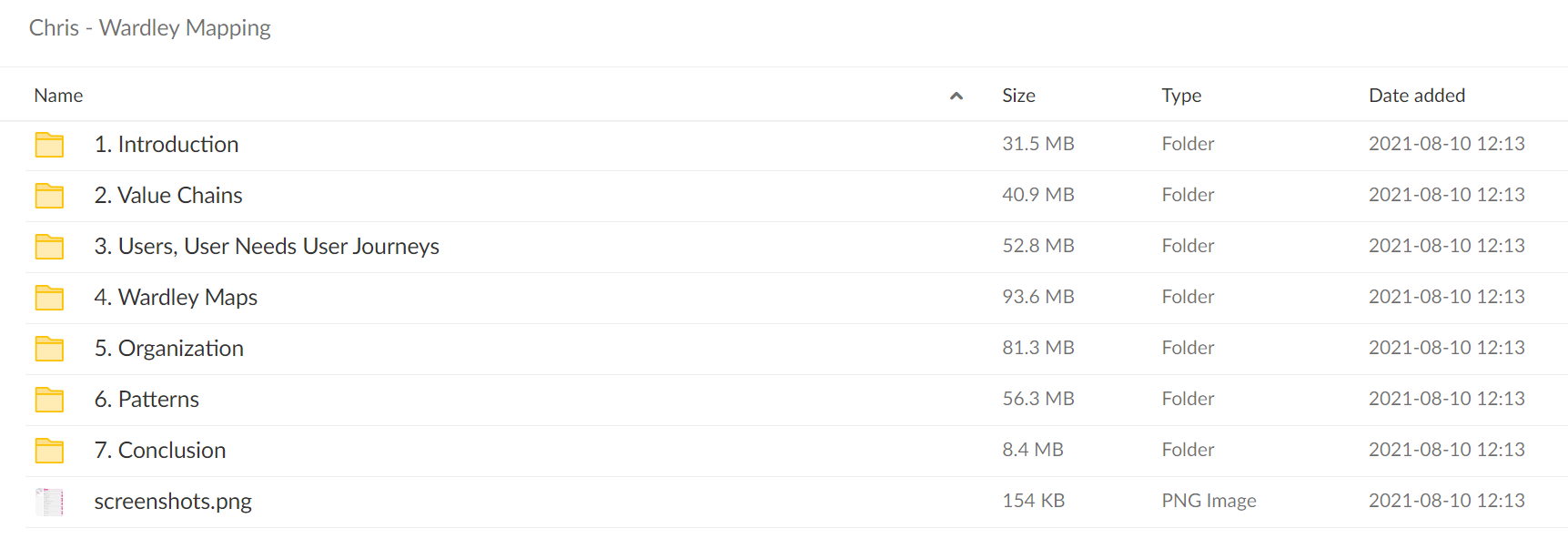Viewport: 1568px width, 559px height.
Task: Select the folder icon for 6. Patterns
Action: [49, 400]
